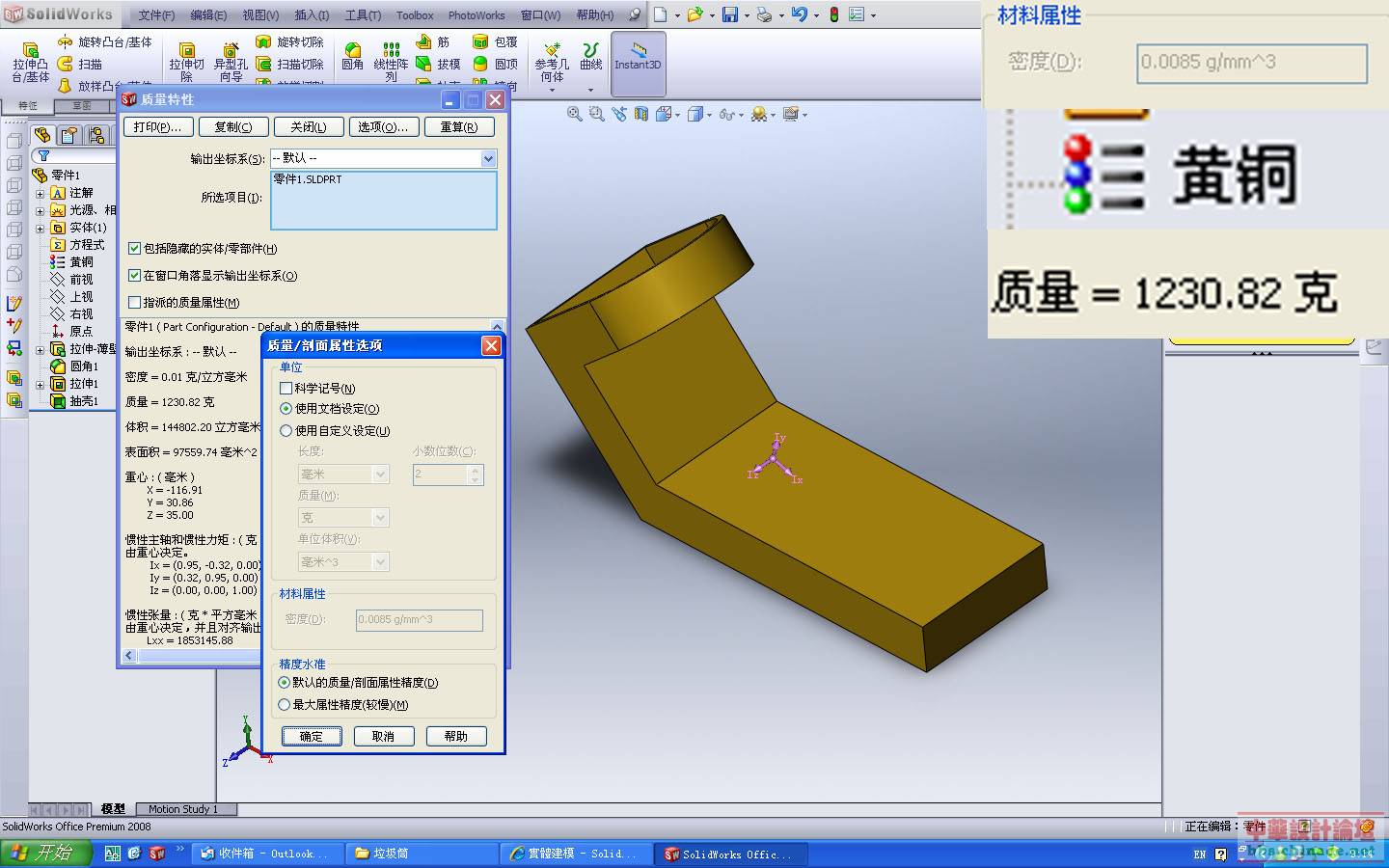The width and height of the screenshot is (1389, 868).
Task: Click the mass properties horizontal scrollbar
Action: (x=200, y=656)
